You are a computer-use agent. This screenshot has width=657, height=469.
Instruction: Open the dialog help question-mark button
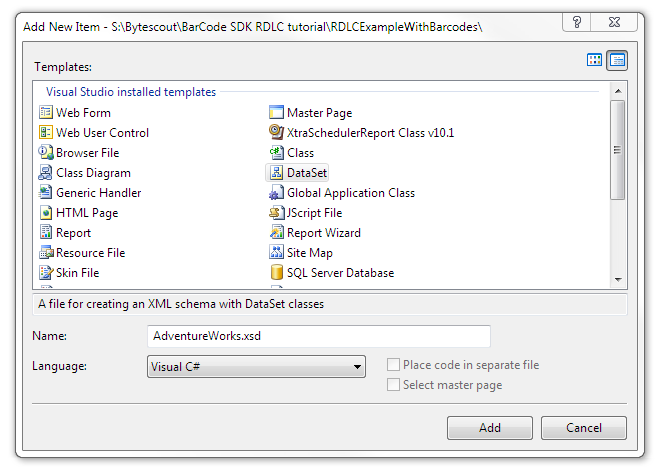[x=577, y=22]
